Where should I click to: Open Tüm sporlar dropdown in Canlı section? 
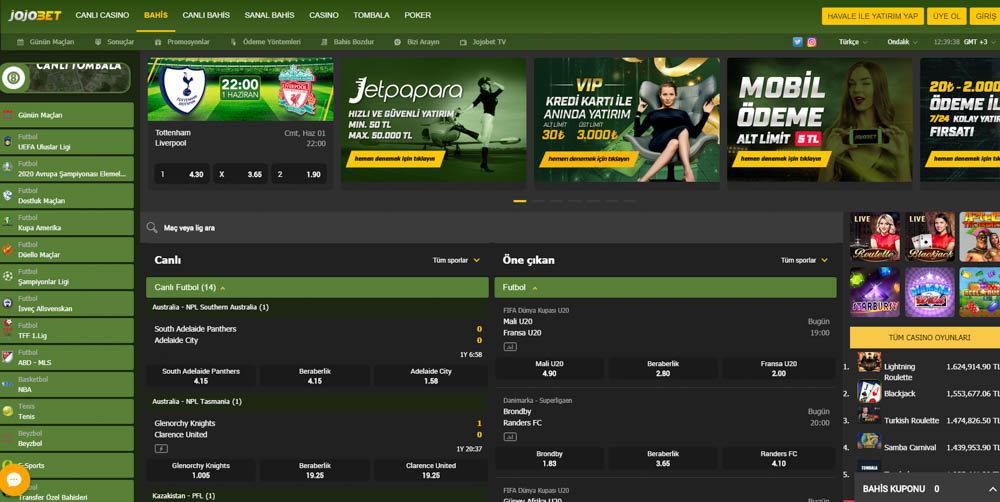[456, 260]
